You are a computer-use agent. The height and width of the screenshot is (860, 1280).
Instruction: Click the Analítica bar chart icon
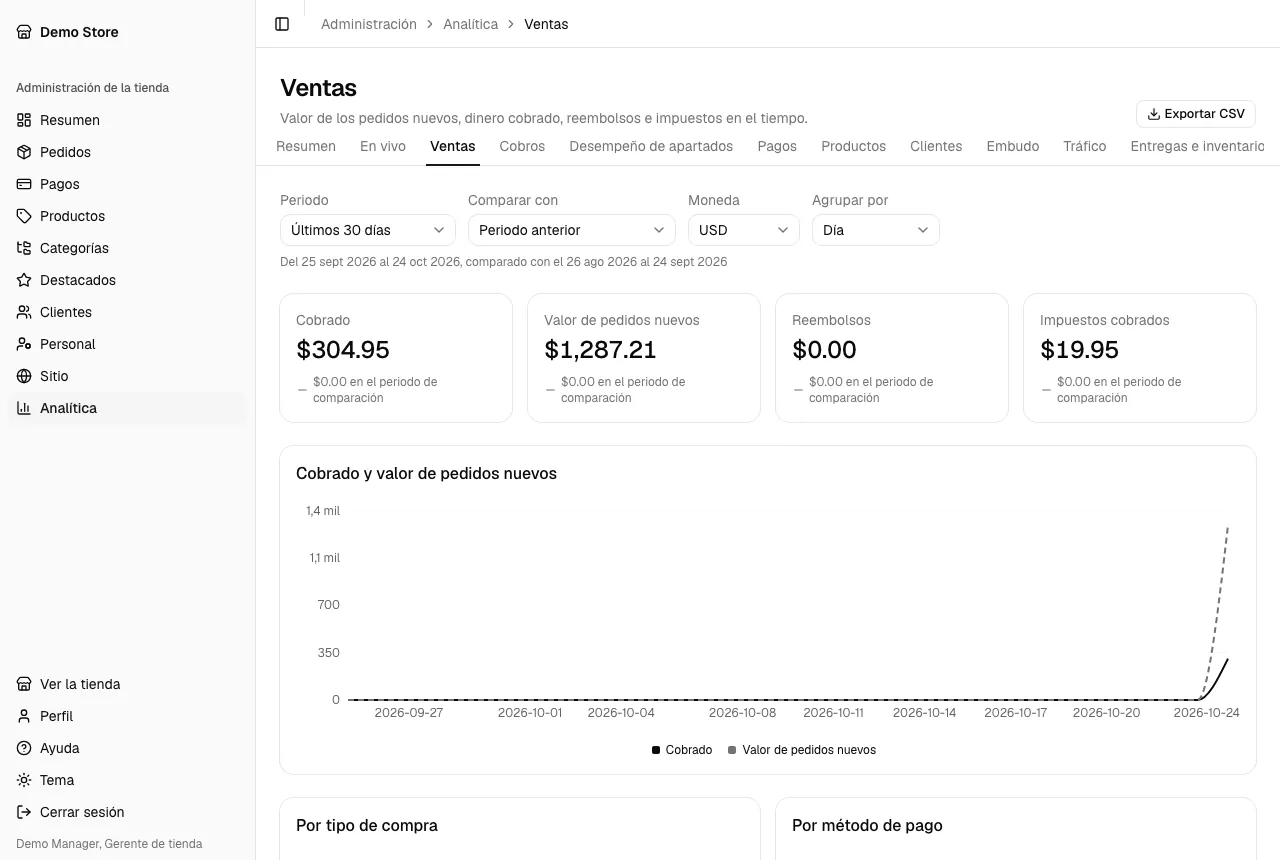[x=24, y=408]
